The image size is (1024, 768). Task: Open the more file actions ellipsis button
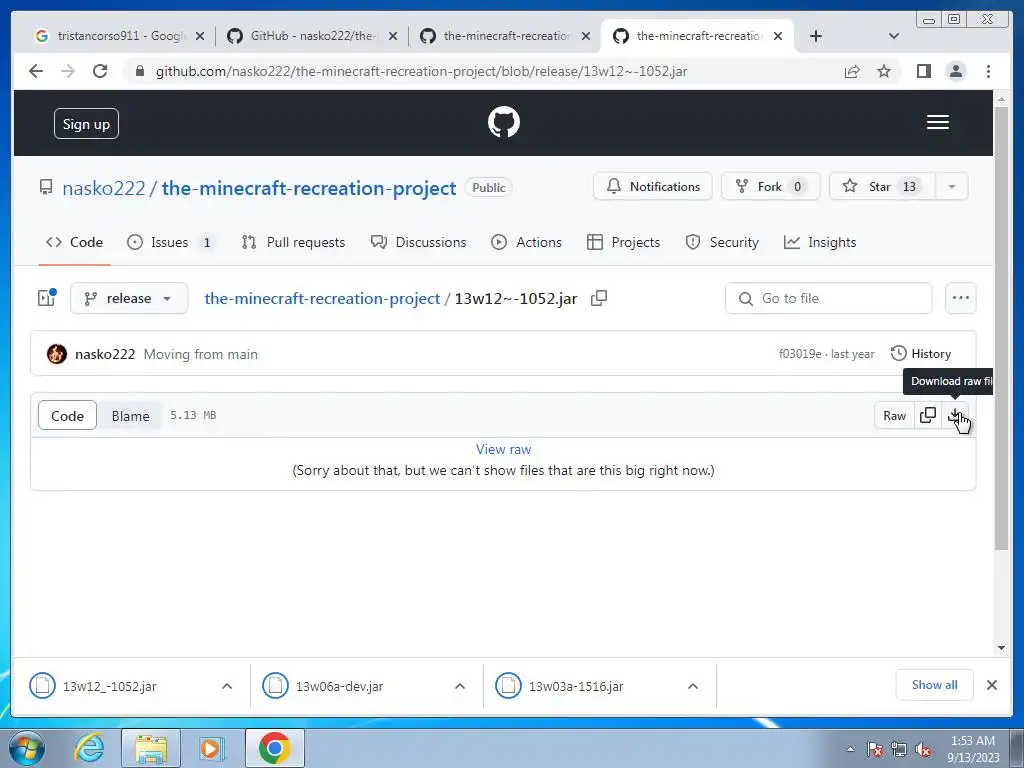click(960, 298)
